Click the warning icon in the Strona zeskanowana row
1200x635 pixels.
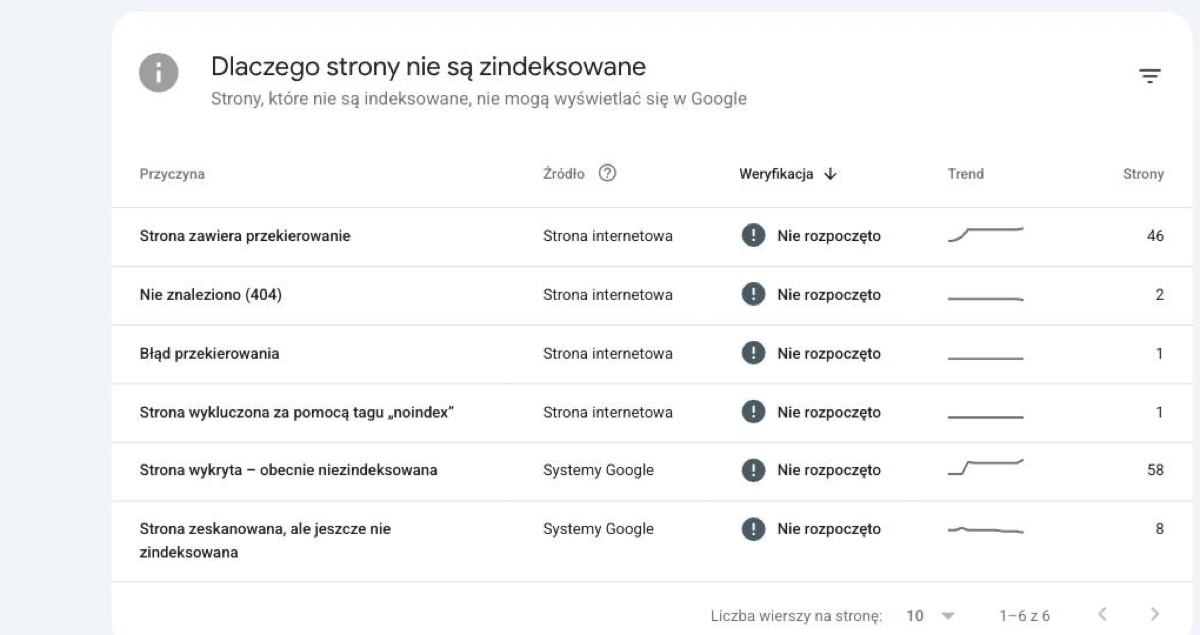(752, 529)
